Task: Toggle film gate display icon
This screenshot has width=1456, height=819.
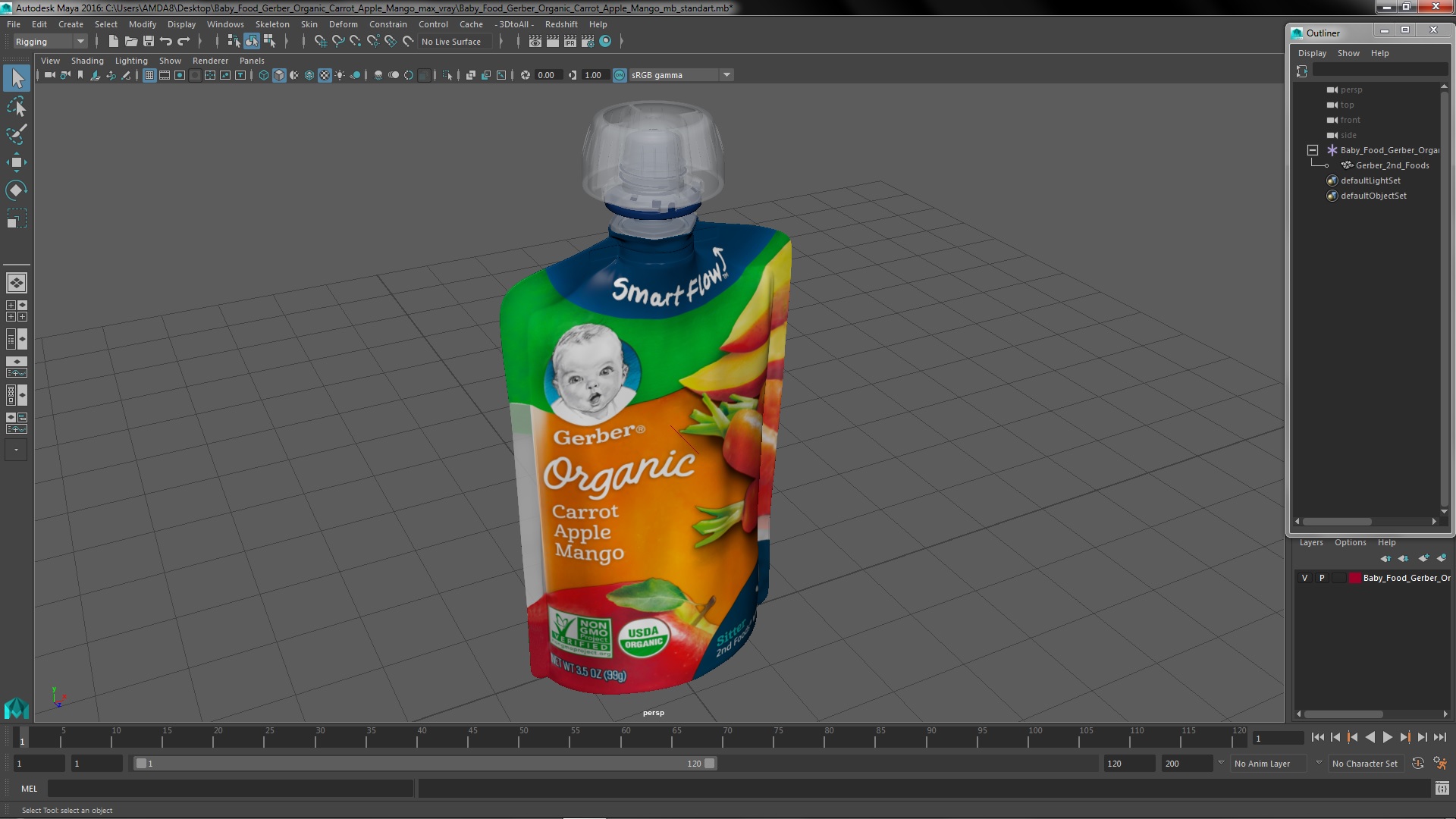Action: pyautogui.click(x=165, y=75)
